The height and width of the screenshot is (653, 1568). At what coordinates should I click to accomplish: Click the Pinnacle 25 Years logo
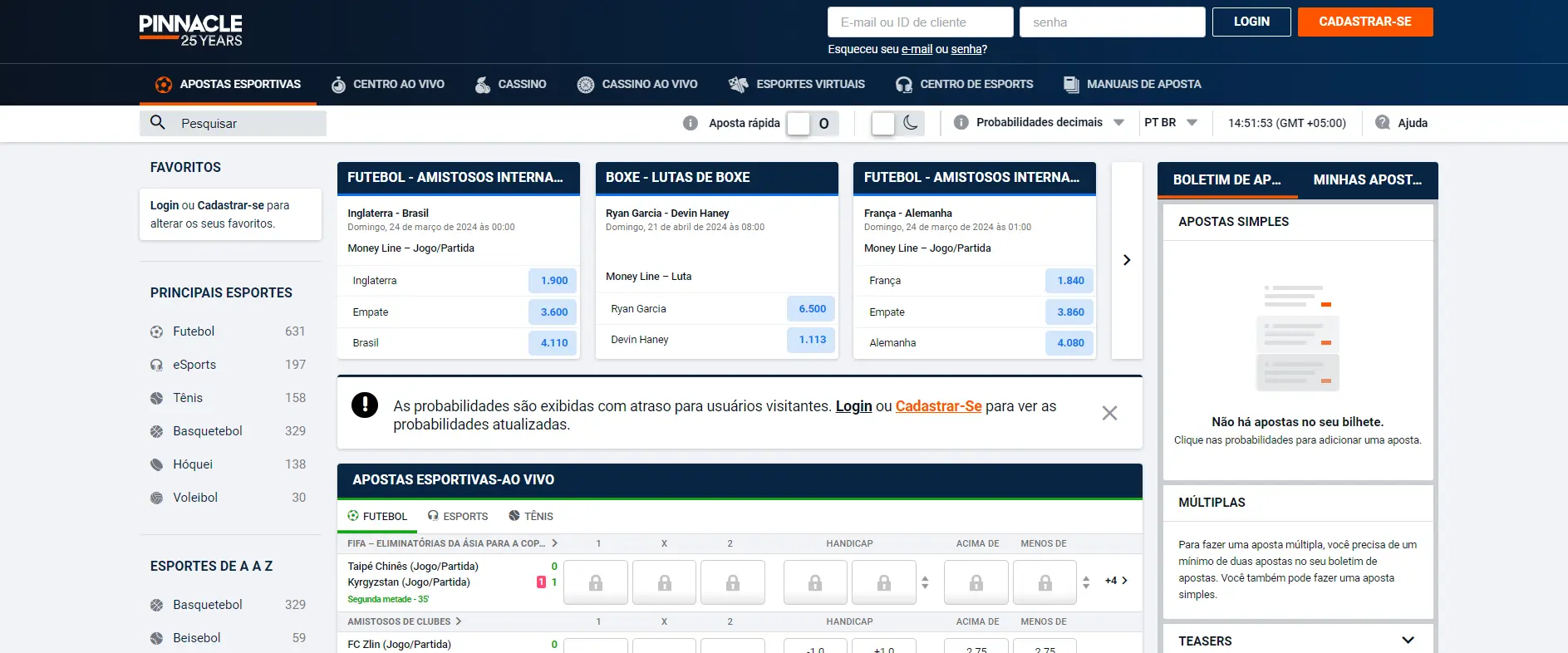coord(191,30)
